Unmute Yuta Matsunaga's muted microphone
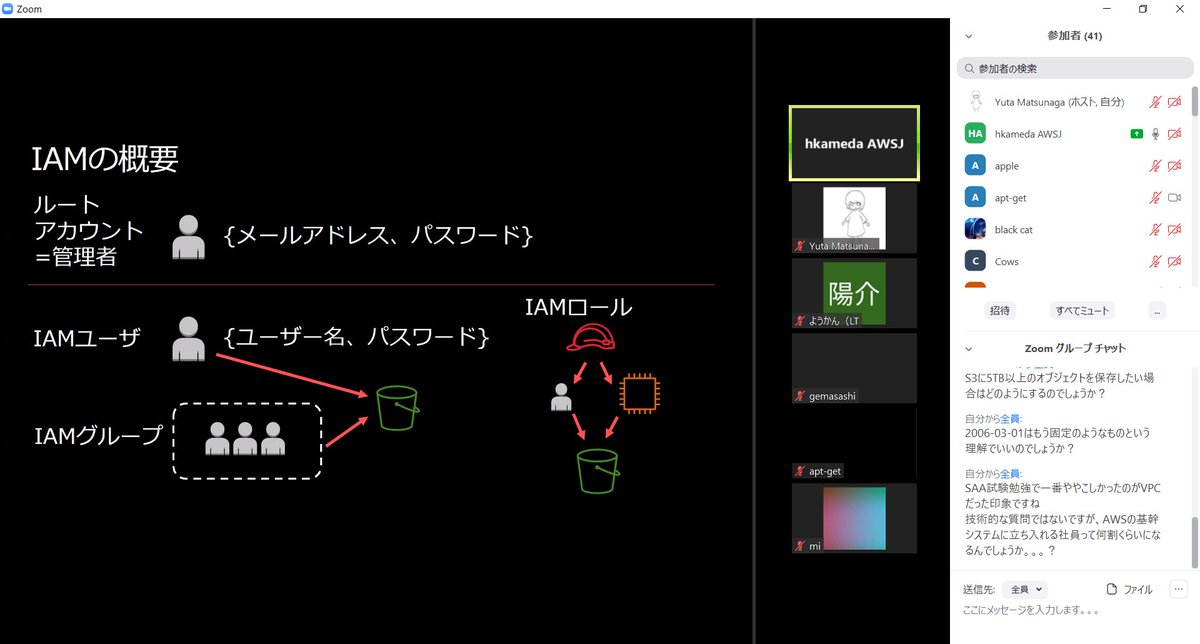The height and width of the screenshot is (644, 1200). (1155, 101)
